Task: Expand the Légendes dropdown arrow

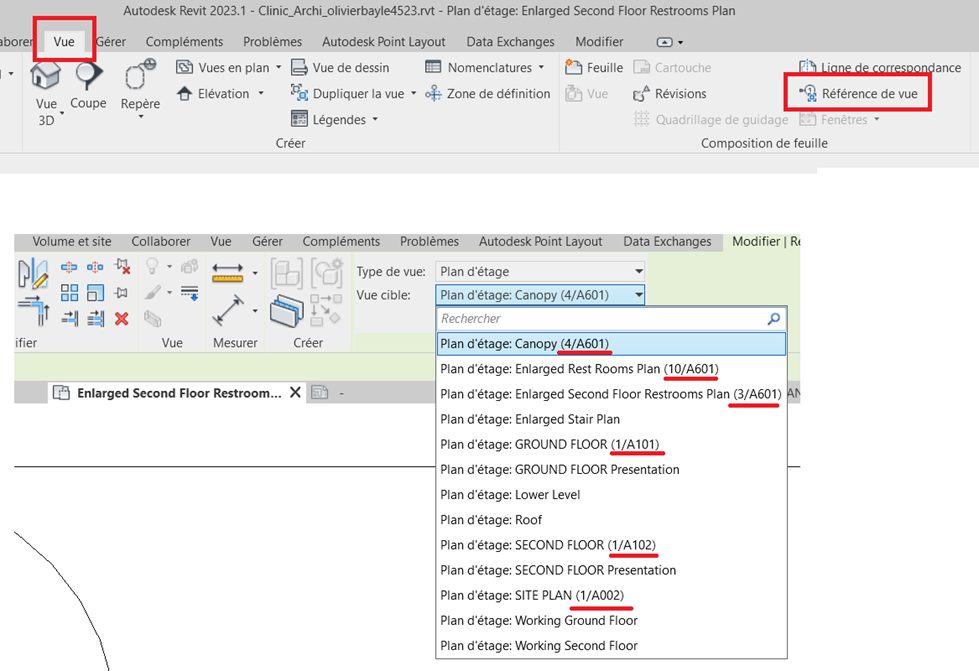Action: pyautogui.click(x=375, y=119)
